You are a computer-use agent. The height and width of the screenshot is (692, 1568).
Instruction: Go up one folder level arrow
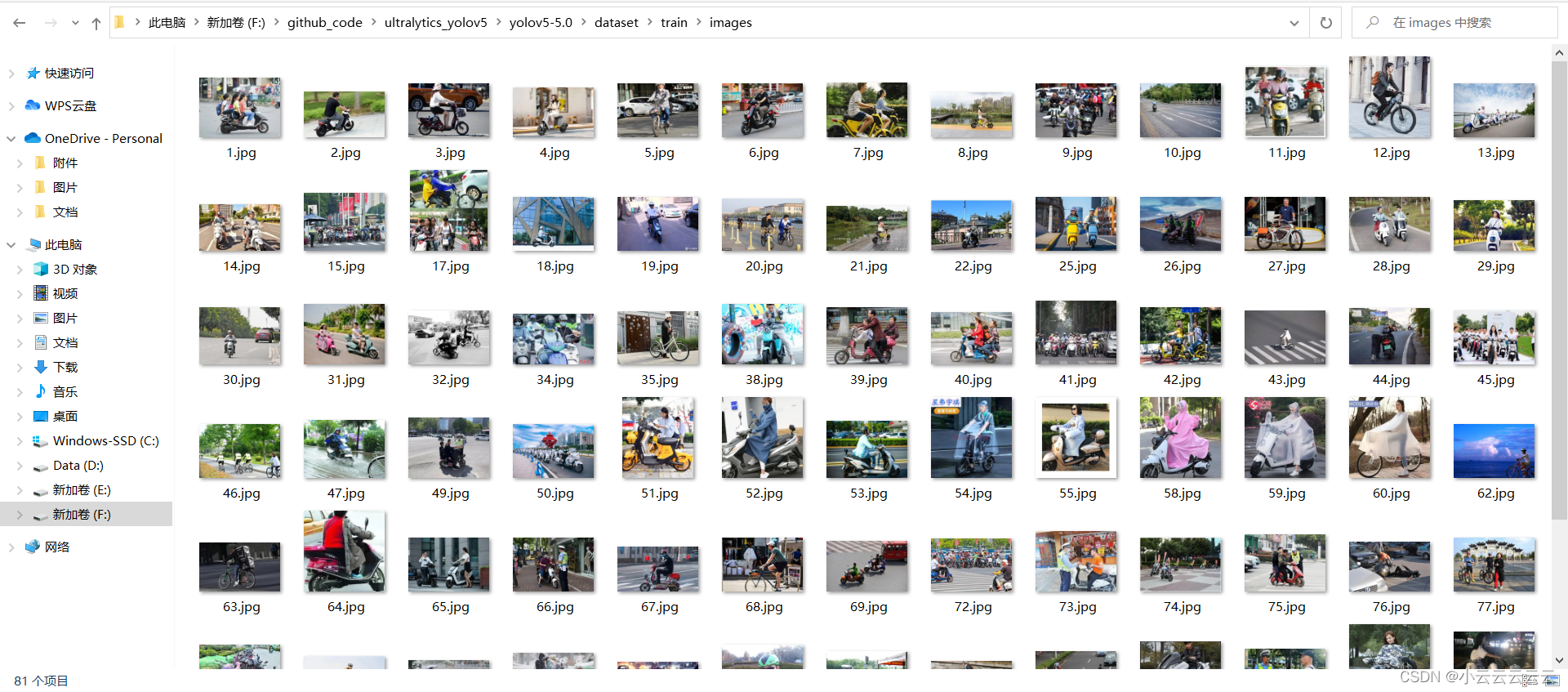tap(96, 23)
